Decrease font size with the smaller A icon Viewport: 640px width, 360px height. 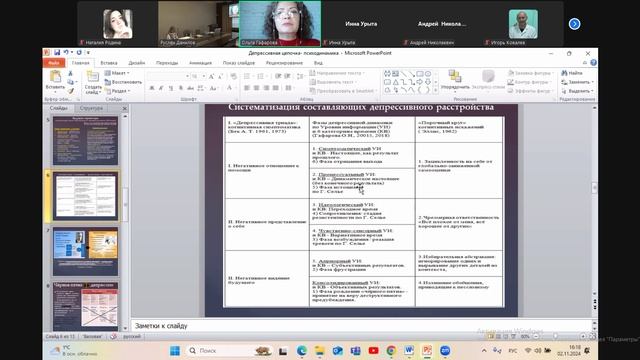220,76
